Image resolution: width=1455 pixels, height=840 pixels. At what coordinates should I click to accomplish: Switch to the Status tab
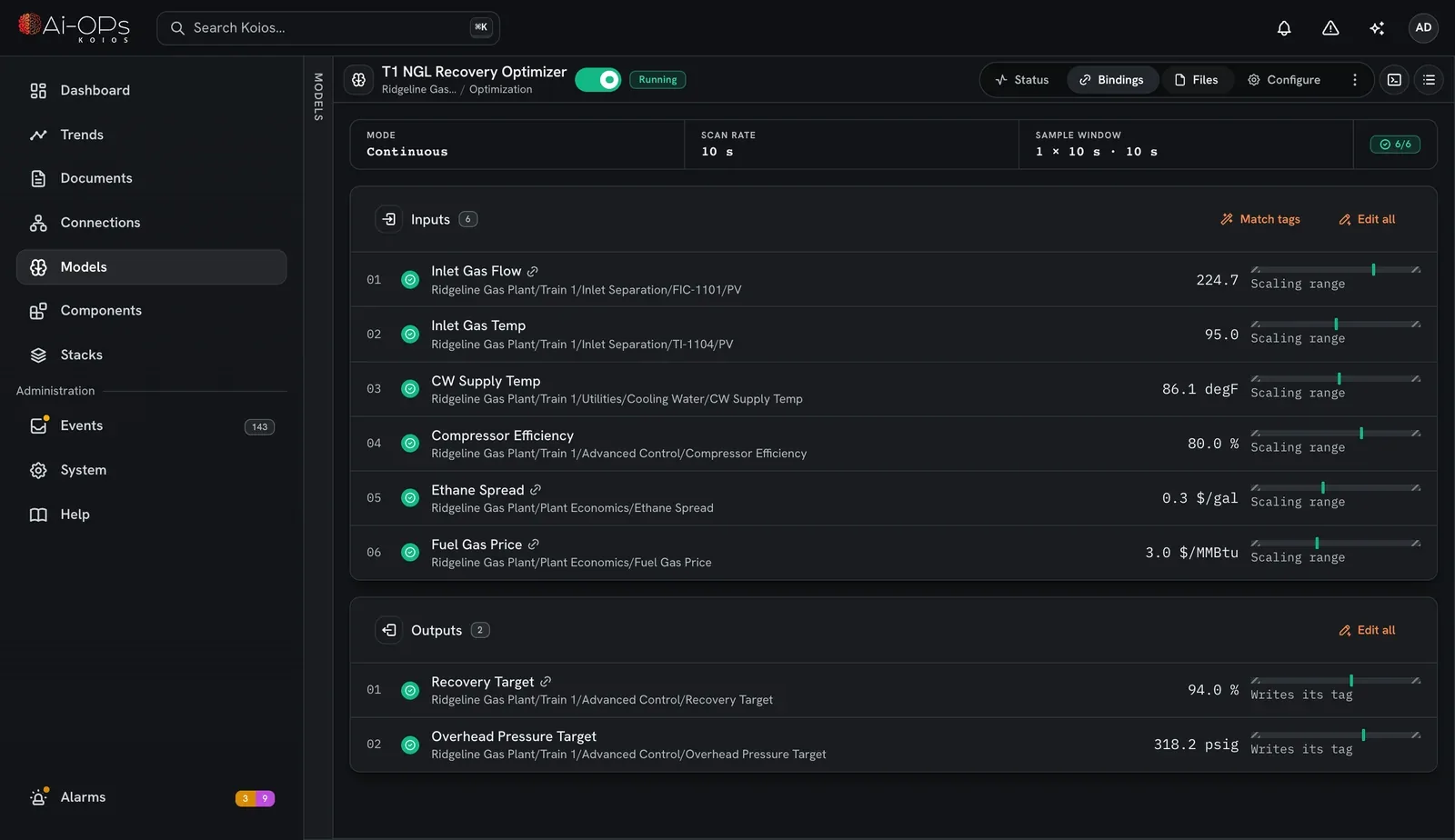pyautogui.click(x=1022, y=80)
